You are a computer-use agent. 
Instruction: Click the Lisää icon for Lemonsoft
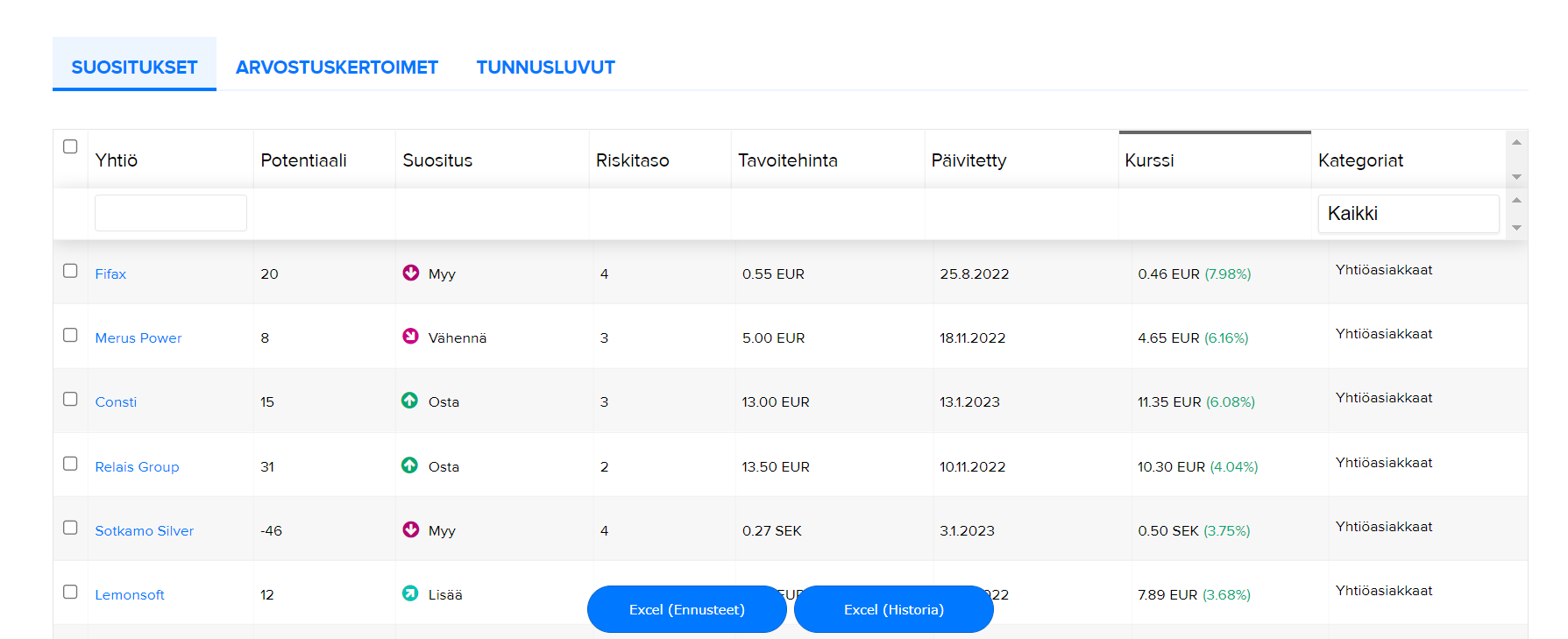click(x=409, y=593)
